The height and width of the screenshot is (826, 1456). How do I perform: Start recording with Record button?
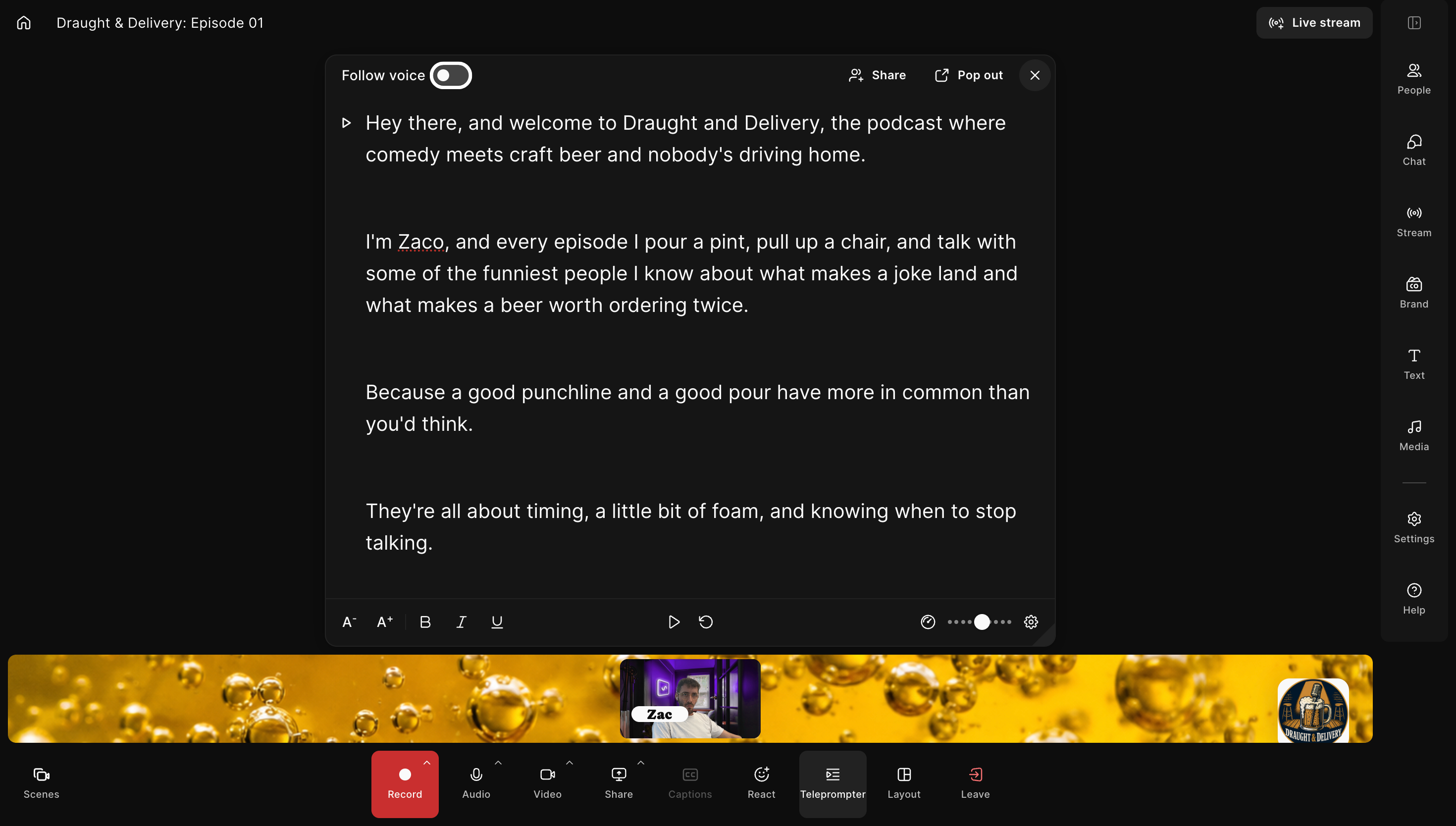(x=405, y=784)
